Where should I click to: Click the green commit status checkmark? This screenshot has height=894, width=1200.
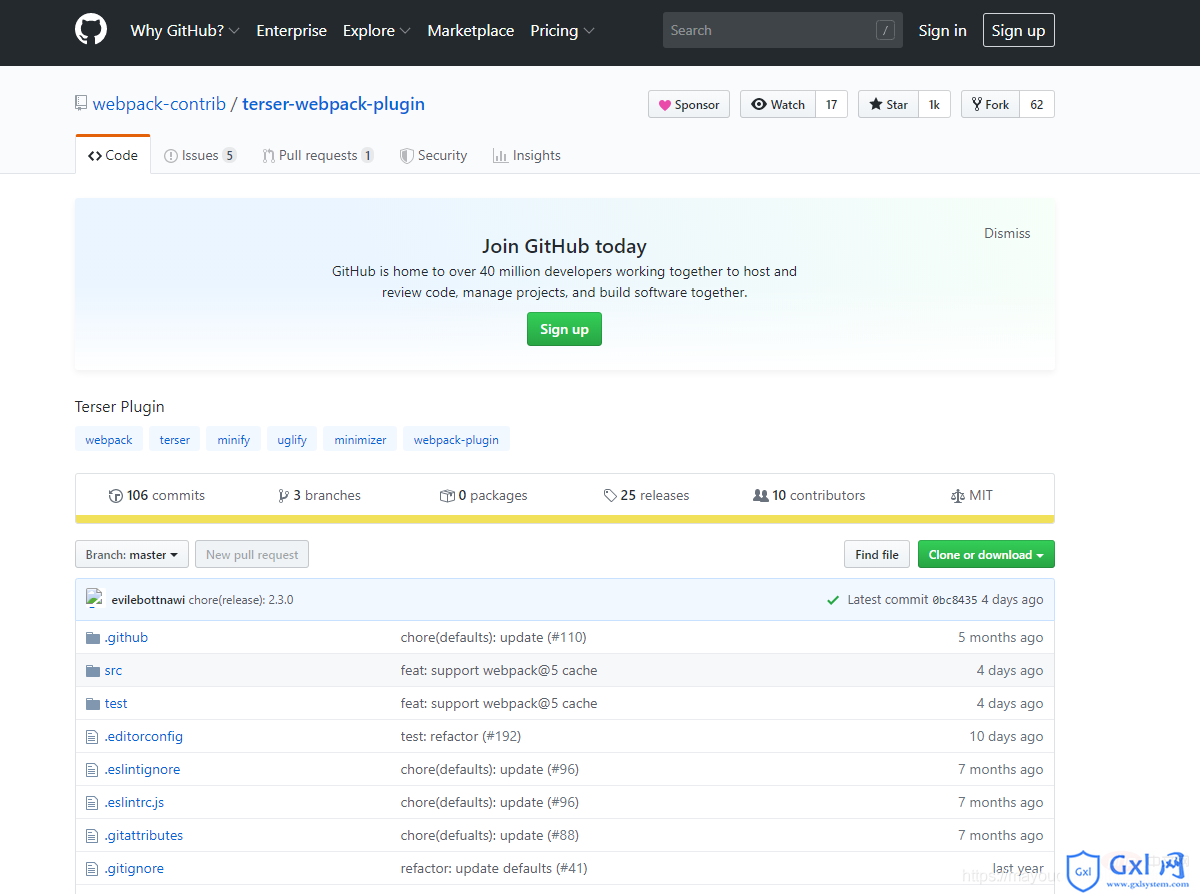(x=832, y=600)
